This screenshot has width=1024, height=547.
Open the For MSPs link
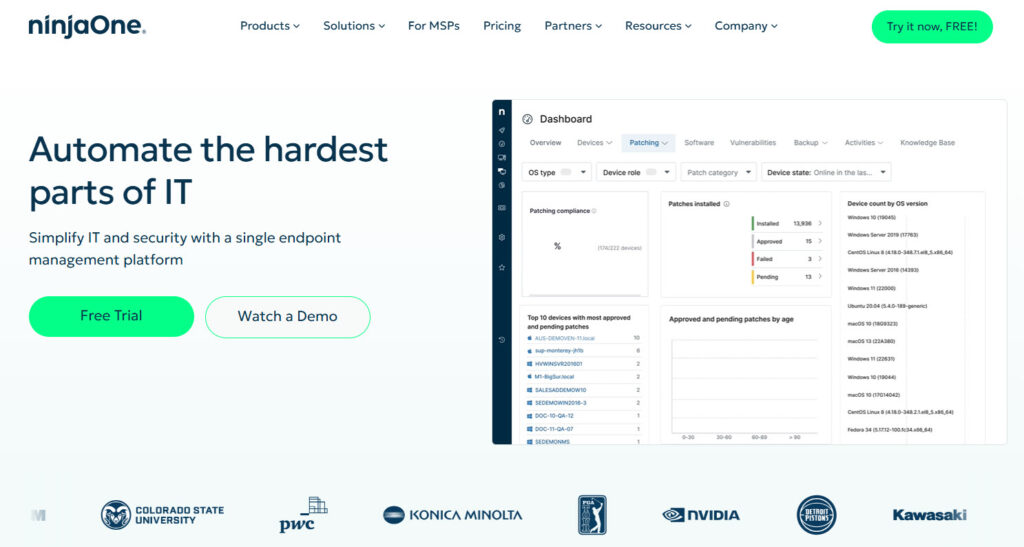434,26
